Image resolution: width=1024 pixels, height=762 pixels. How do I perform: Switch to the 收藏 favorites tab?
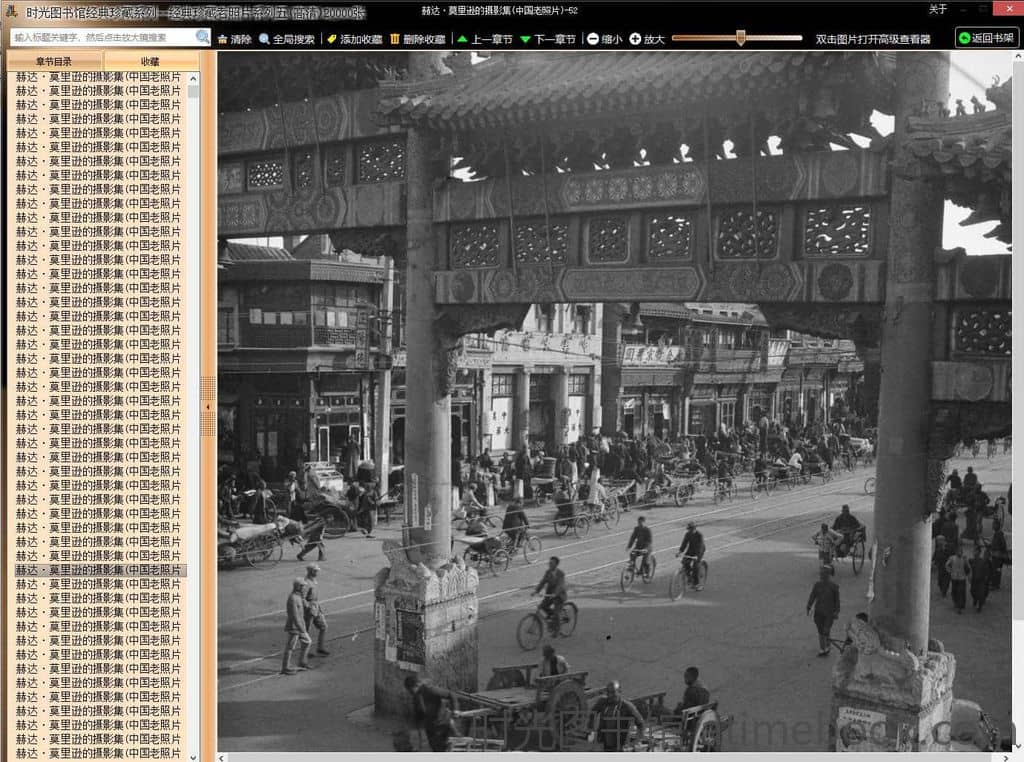pos(150,61)
